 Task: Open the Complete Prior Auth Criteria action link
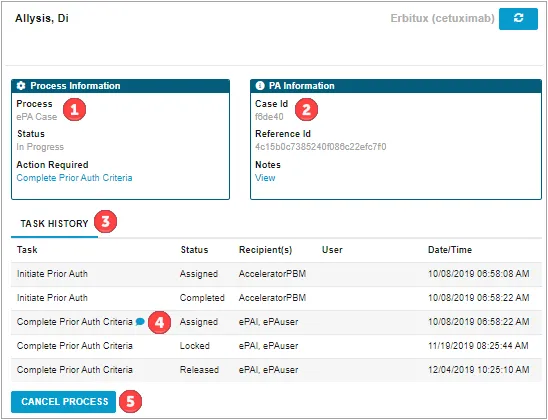point(74,178)
